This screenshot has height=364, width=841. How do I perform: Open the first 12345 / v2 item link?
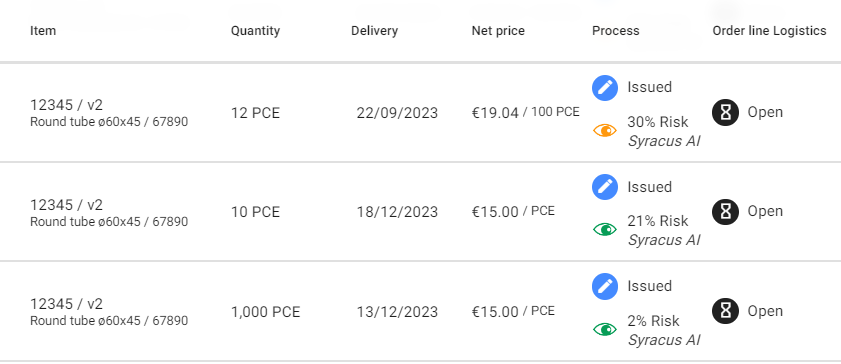pyautogui.click(x=66, y=105)
